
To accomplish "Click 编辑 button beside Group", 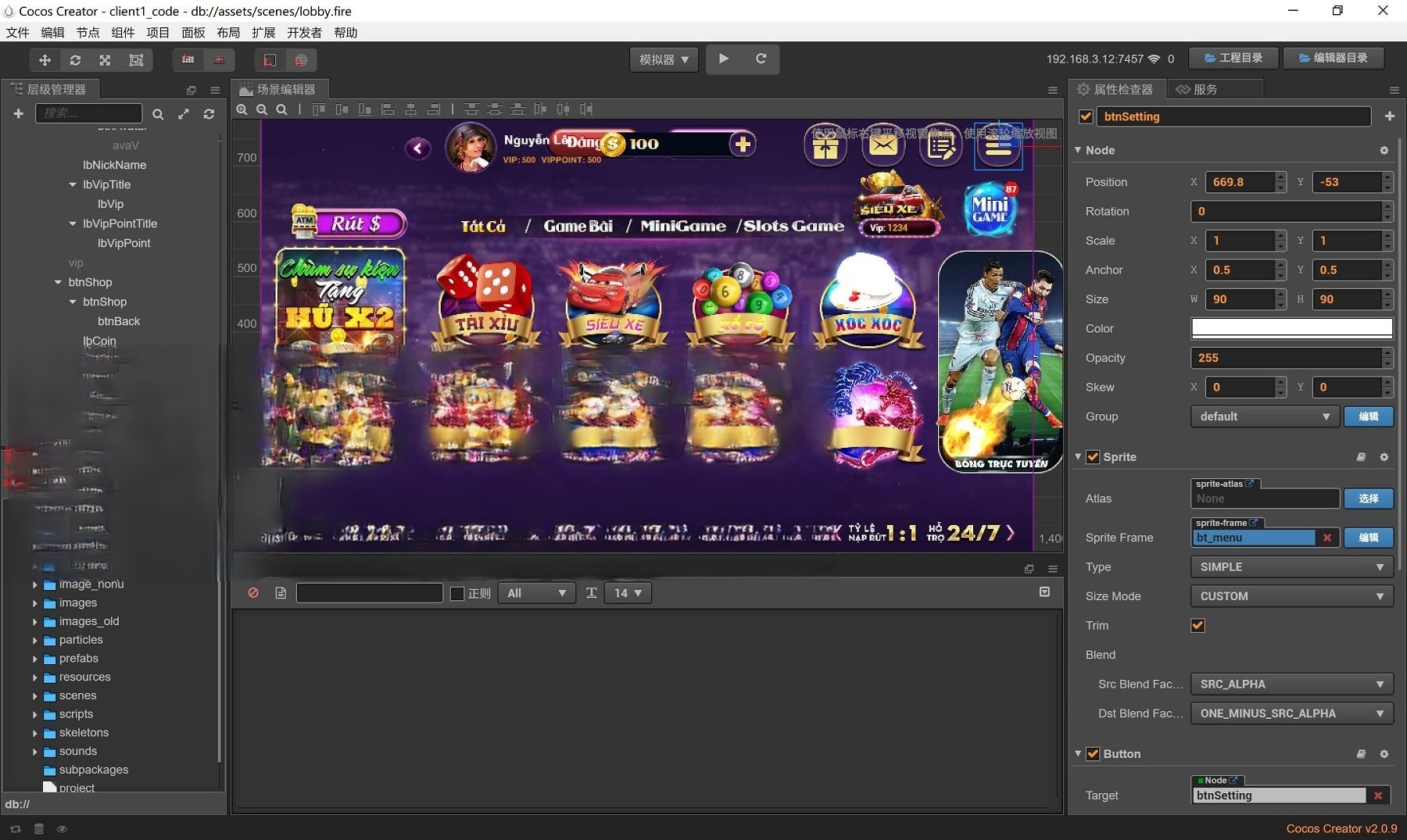I will coord(1369,416).
